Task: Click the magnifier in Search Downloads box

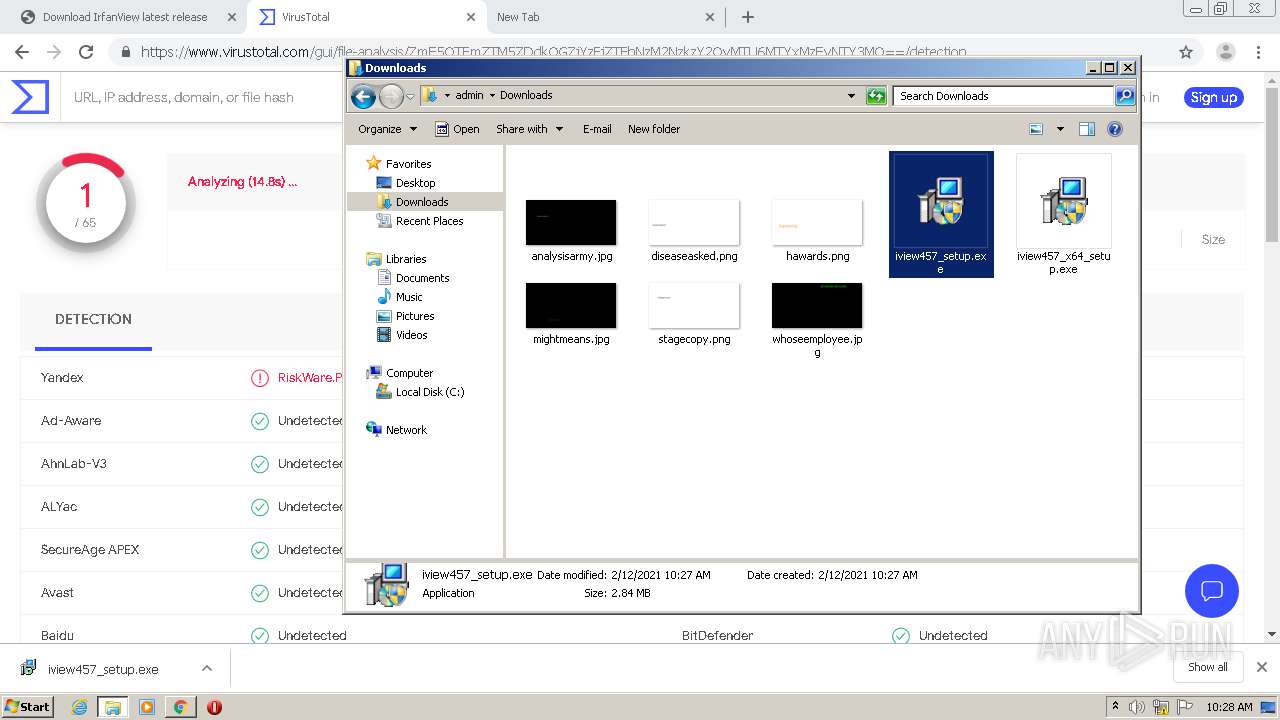Action: [1125, 96]
